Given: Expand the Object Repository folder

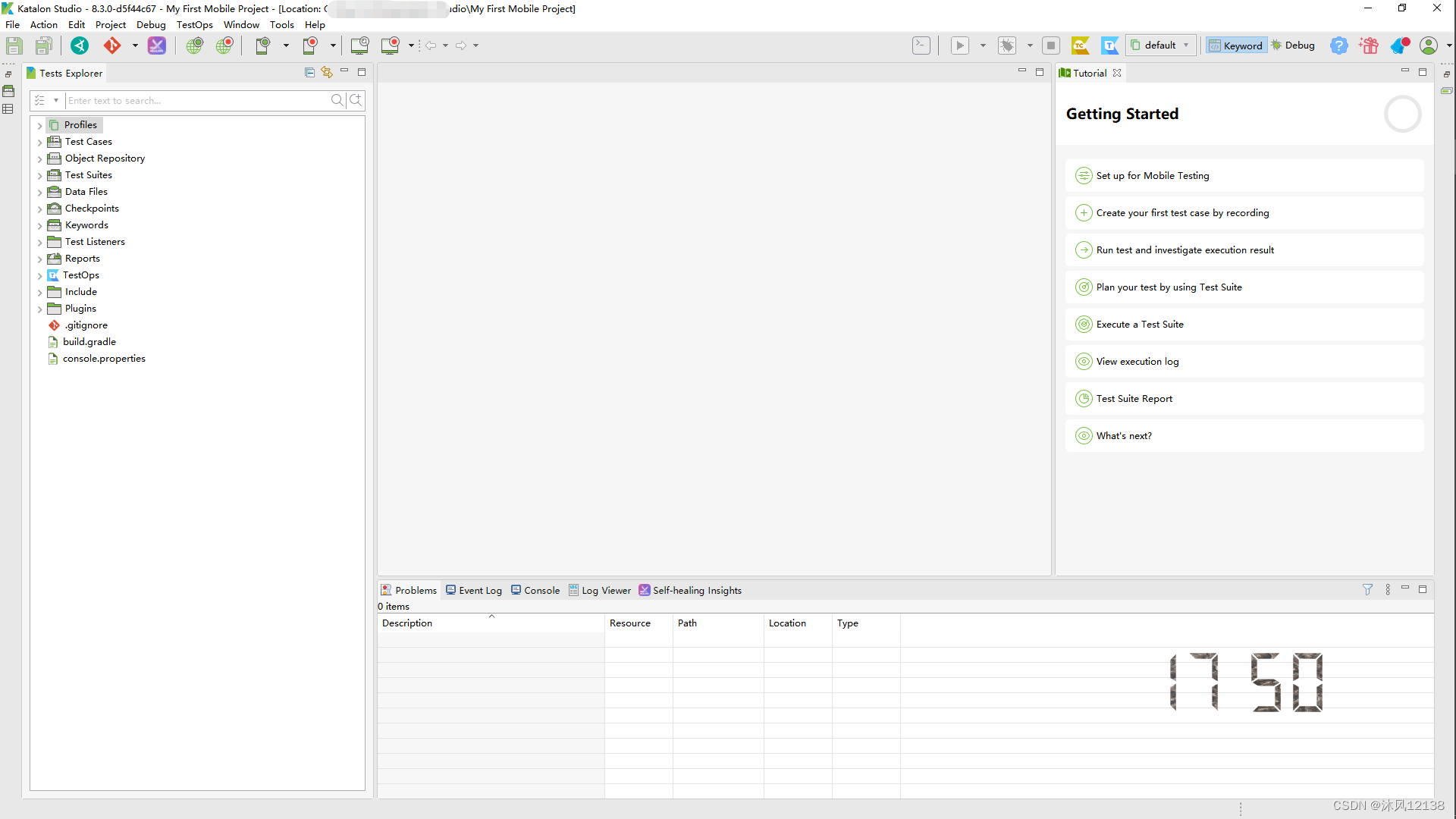Looking at the screenshot, I should click(39, 158).
